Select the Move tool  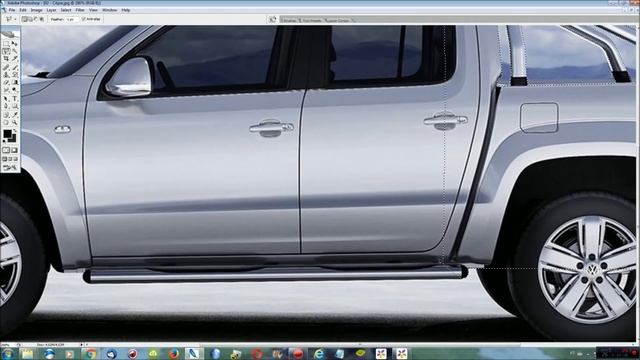point(15,43)
